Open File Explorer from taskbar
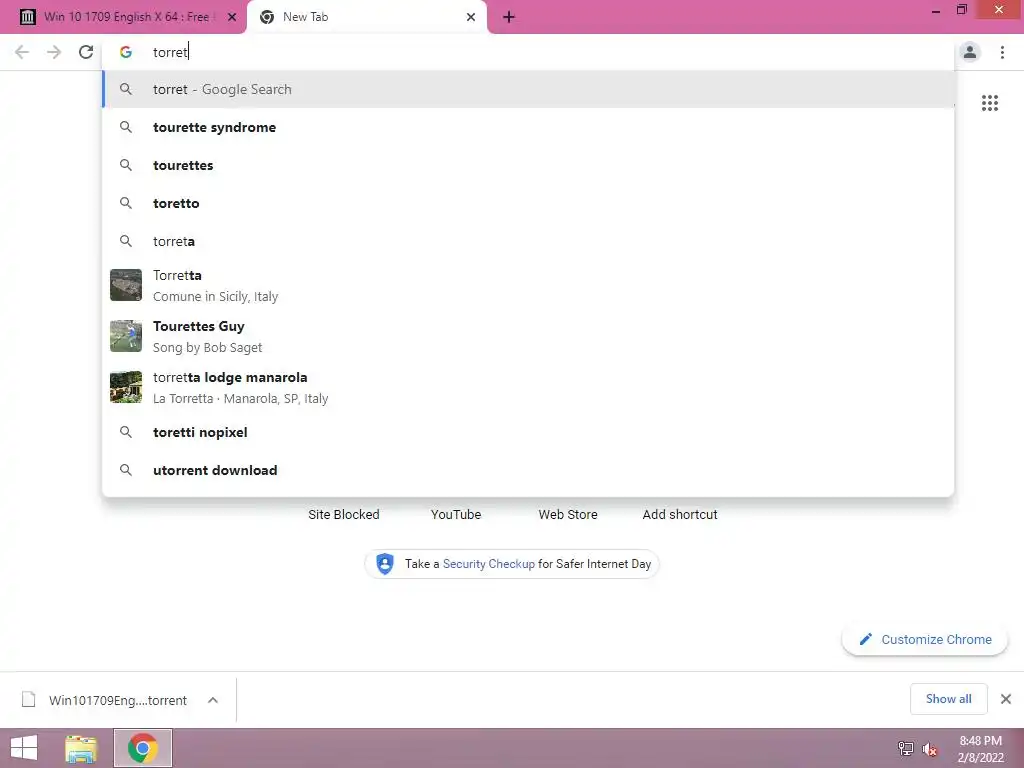 click(81, 748)
